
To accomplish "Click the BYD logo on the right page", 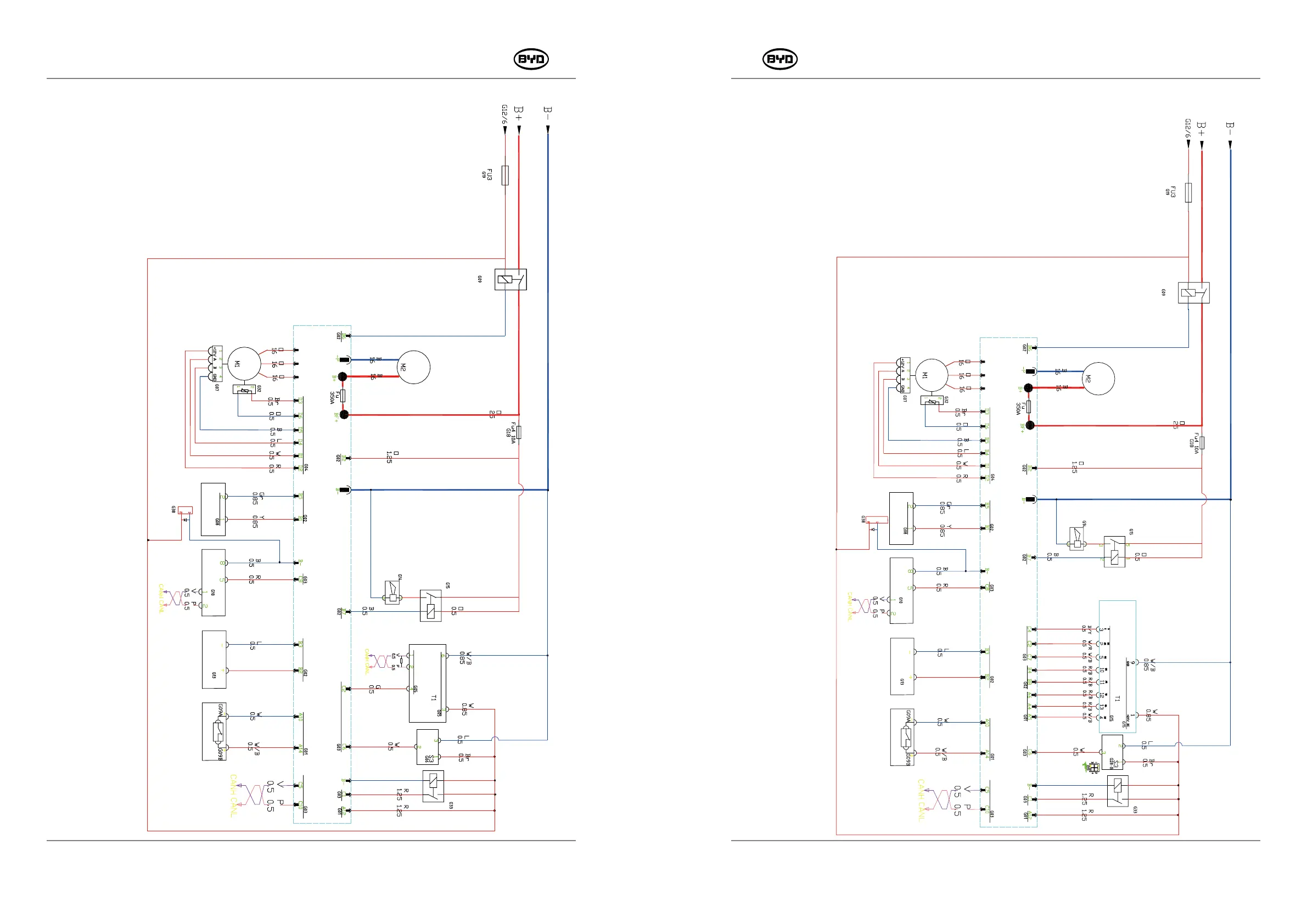I will tap(779, 59).
